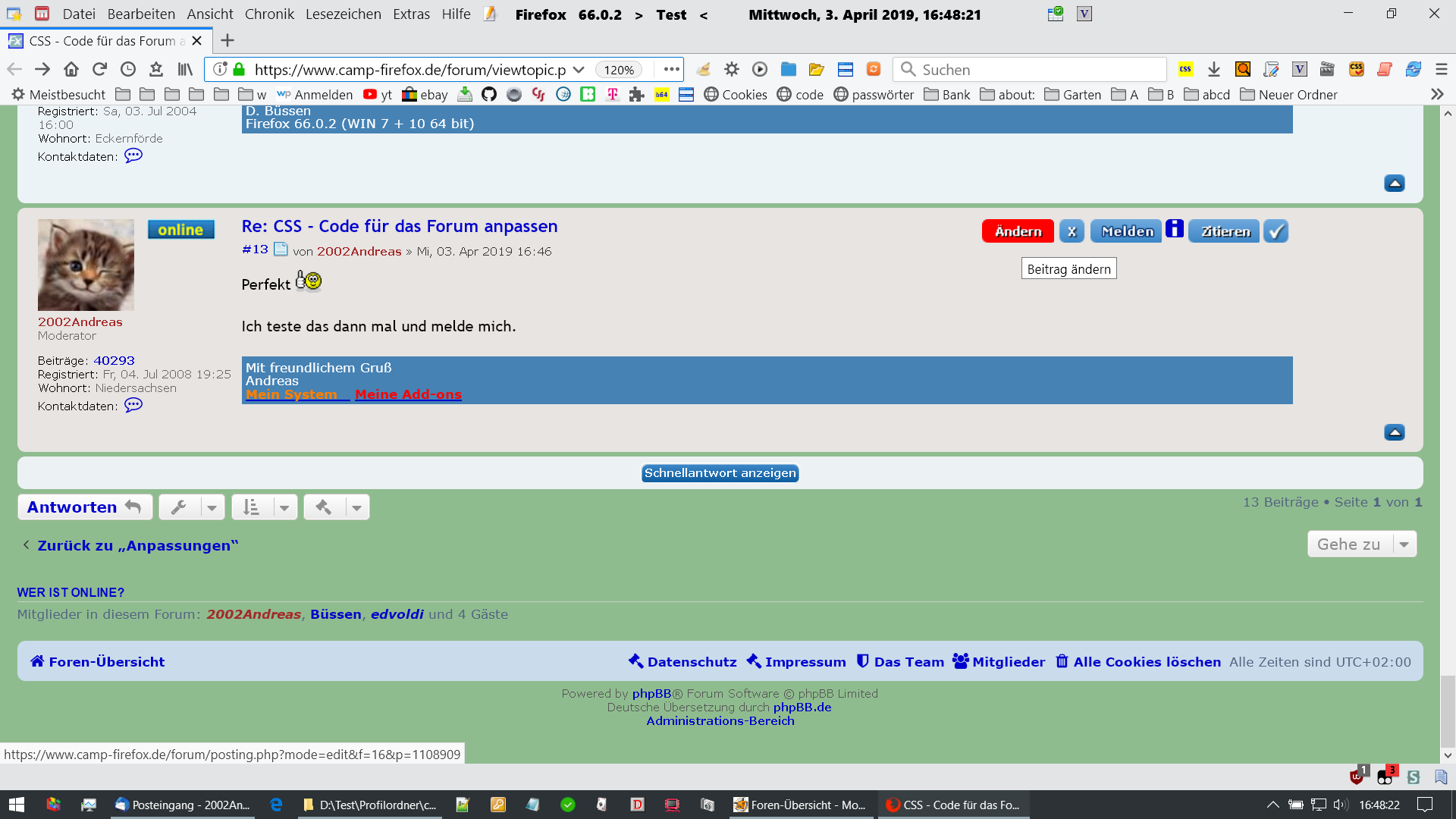This screenshot has height=819, width=1456.
Task: Expand the Gehe zu dropdown
Action: tap(1404, 544)
